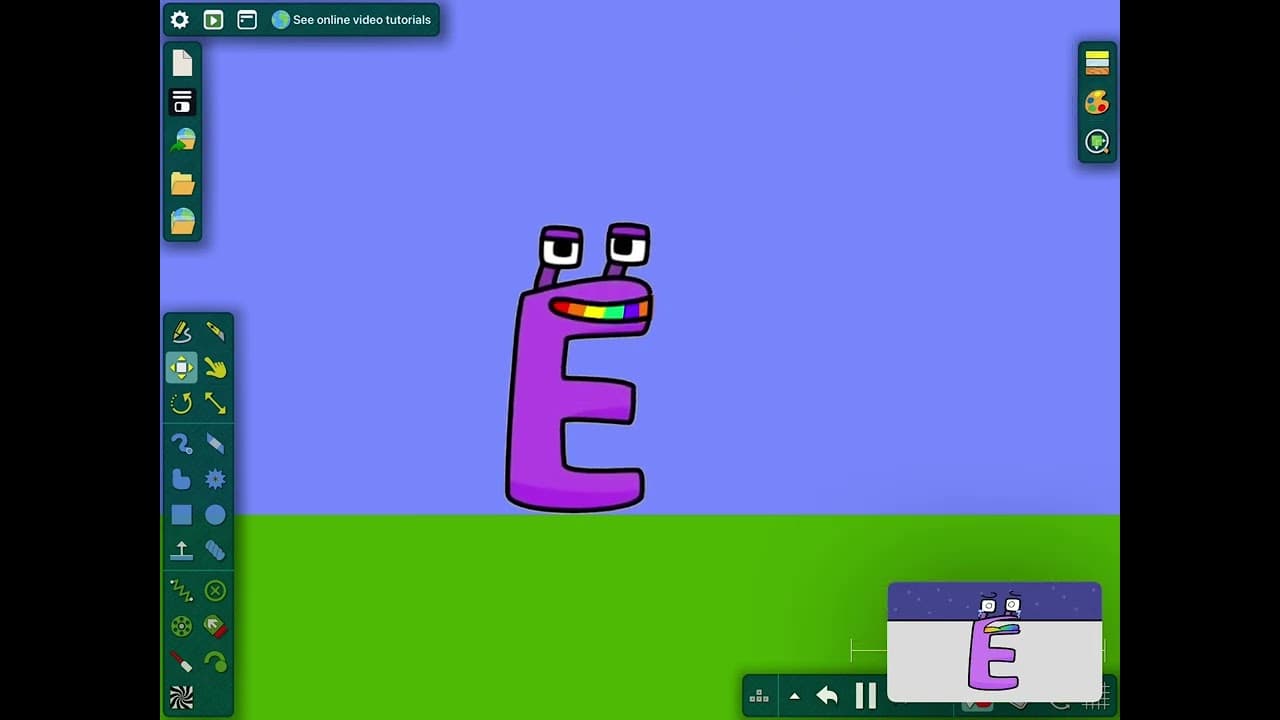Image resolution: width=1280 pixels, height=720 pixels.
Task: Select the yellow utility knife tool
Action: tap(215, 332)
